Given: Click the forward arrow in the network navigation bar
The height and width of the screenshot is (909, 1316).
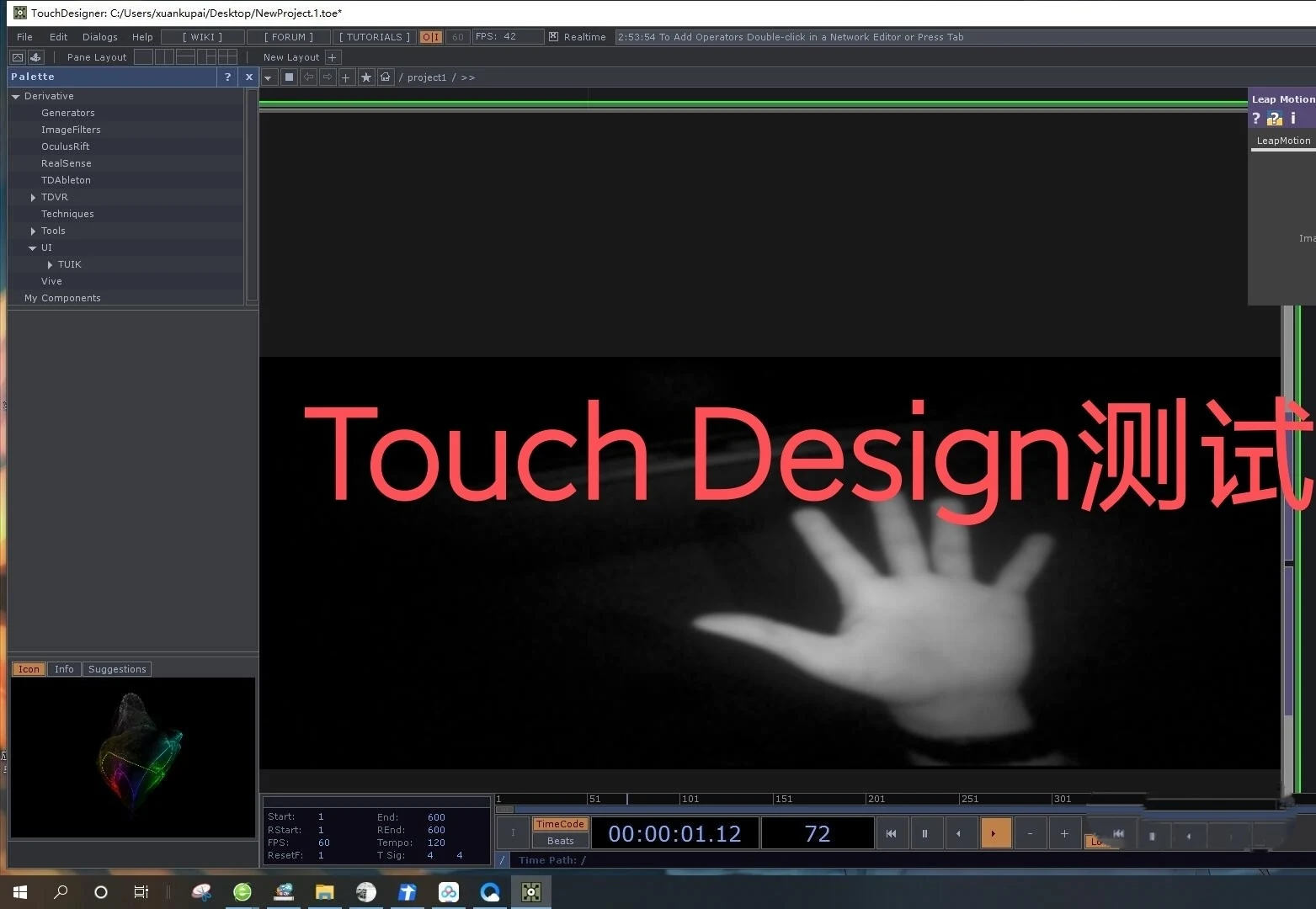Looking at the screenshot, I should tap(327, 77).
